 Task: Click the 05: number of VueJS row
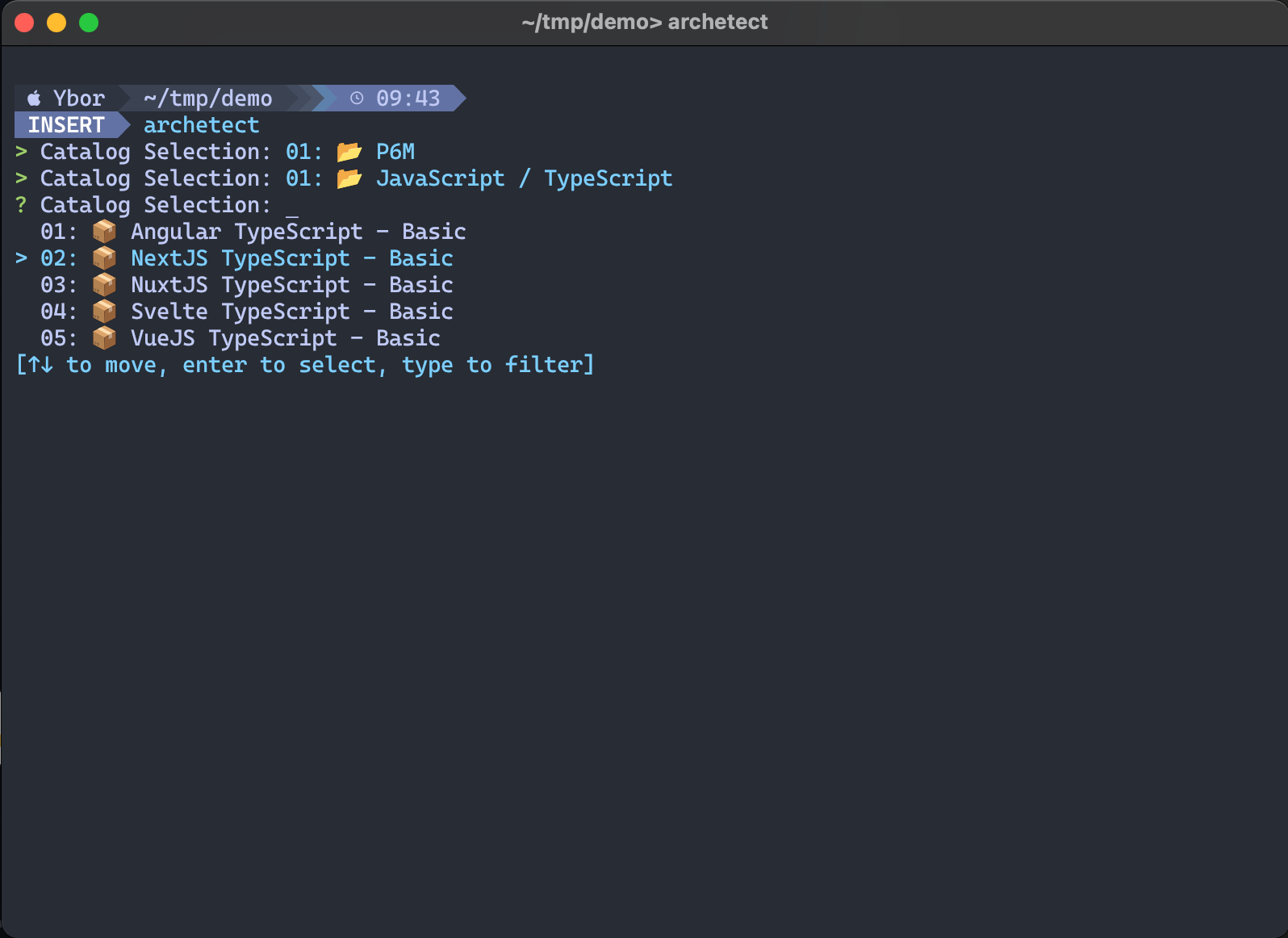[x=59, y=338]
